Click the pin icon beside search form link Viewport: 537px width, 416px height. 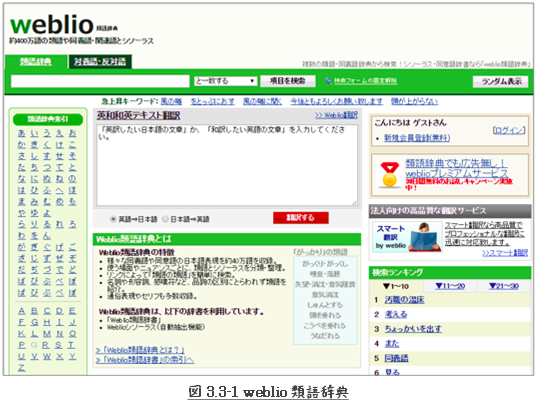pos(328,81)
